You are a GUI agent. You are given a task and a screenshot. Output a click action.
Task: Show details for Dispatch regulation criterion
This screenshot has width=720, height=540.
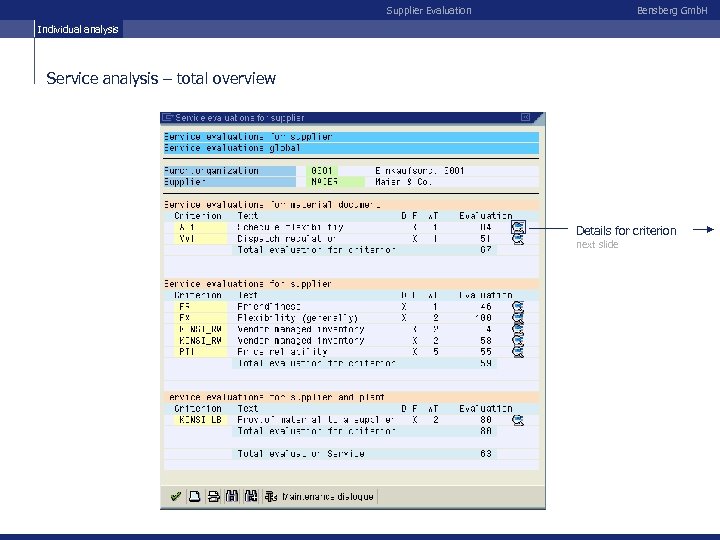[518, 239]
